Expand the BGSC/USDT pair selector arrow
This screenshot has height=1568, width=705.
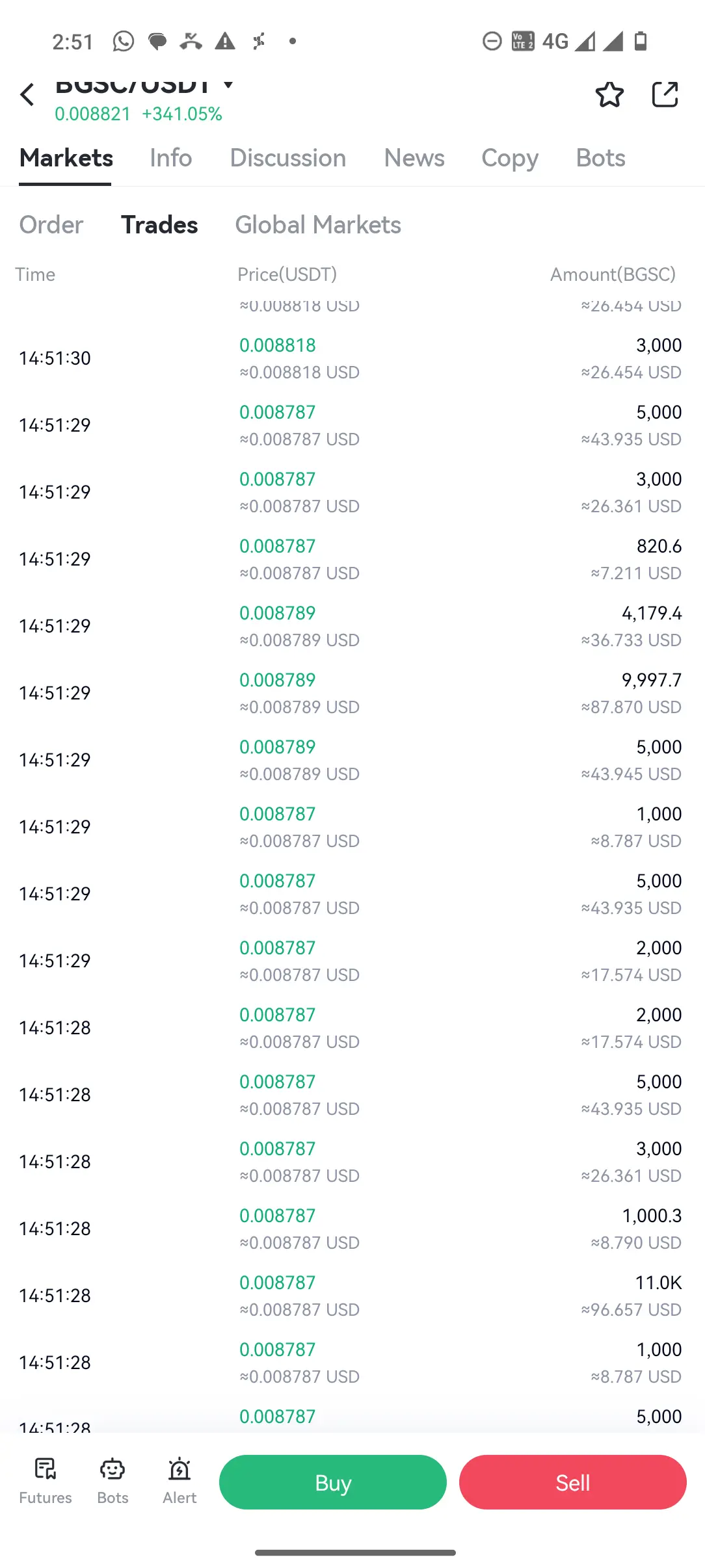(x=228, y=84)
